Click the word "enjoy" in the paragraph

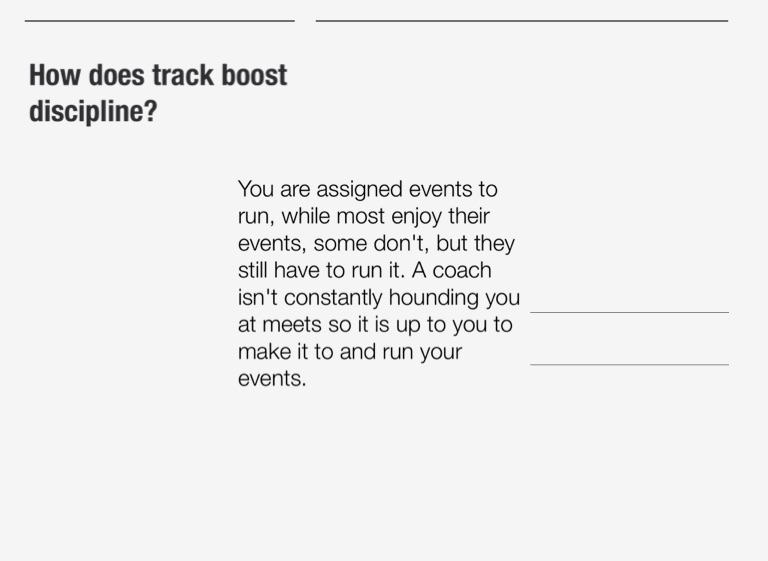coord(428,217)
